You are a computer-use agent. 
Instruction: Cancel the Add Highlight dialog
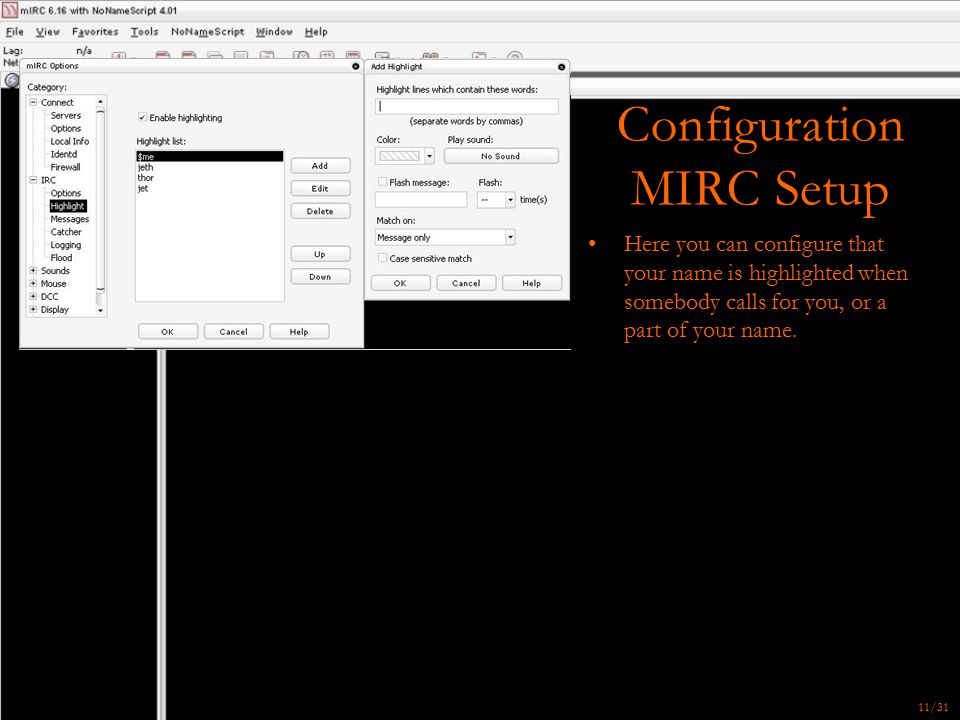[x=466, y=283]
